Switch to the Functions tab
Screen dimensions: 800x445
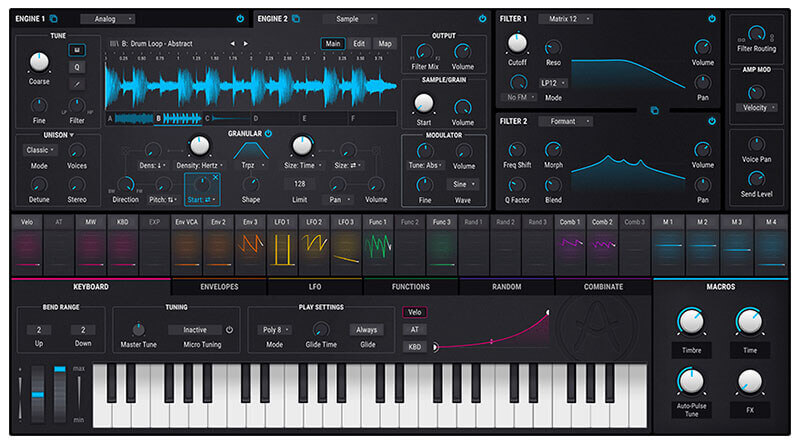[x=411, y=287]
